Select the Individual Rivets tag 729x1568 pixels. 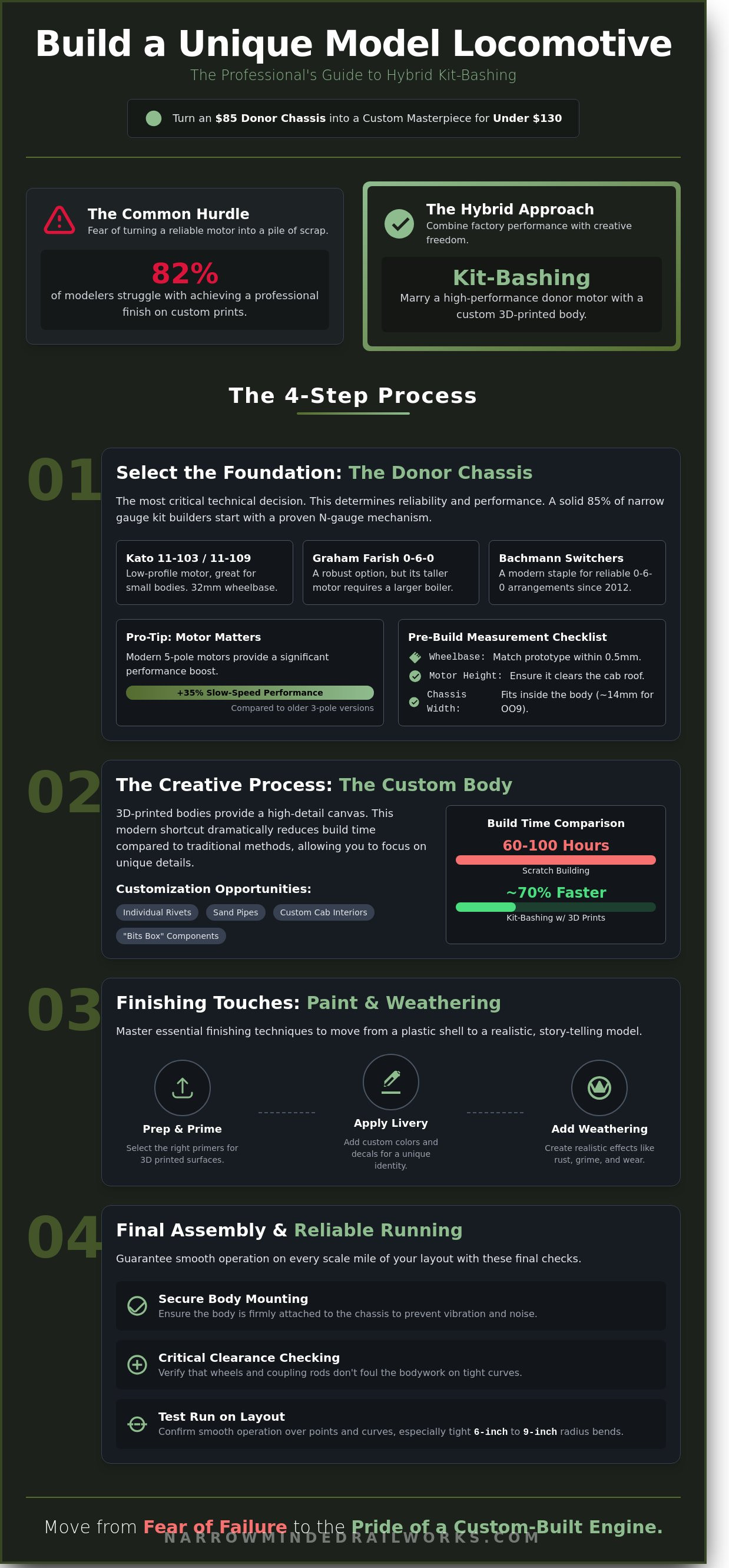[157, 912]
